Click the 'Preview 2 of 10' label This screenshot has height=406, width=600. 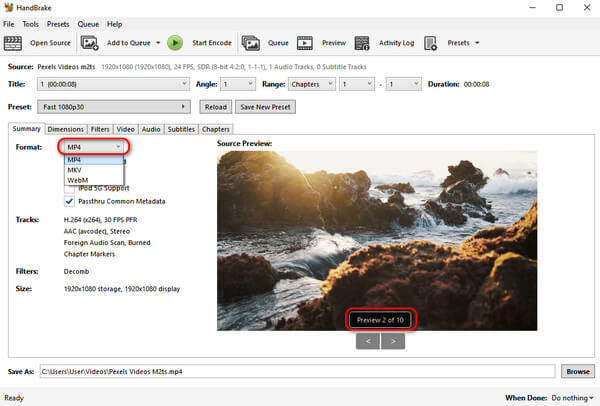click(380, 320)
